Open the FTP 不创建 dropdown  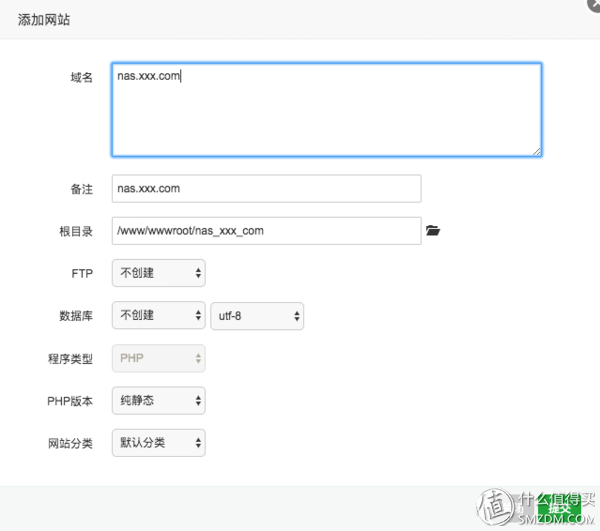tap(159, 273)
